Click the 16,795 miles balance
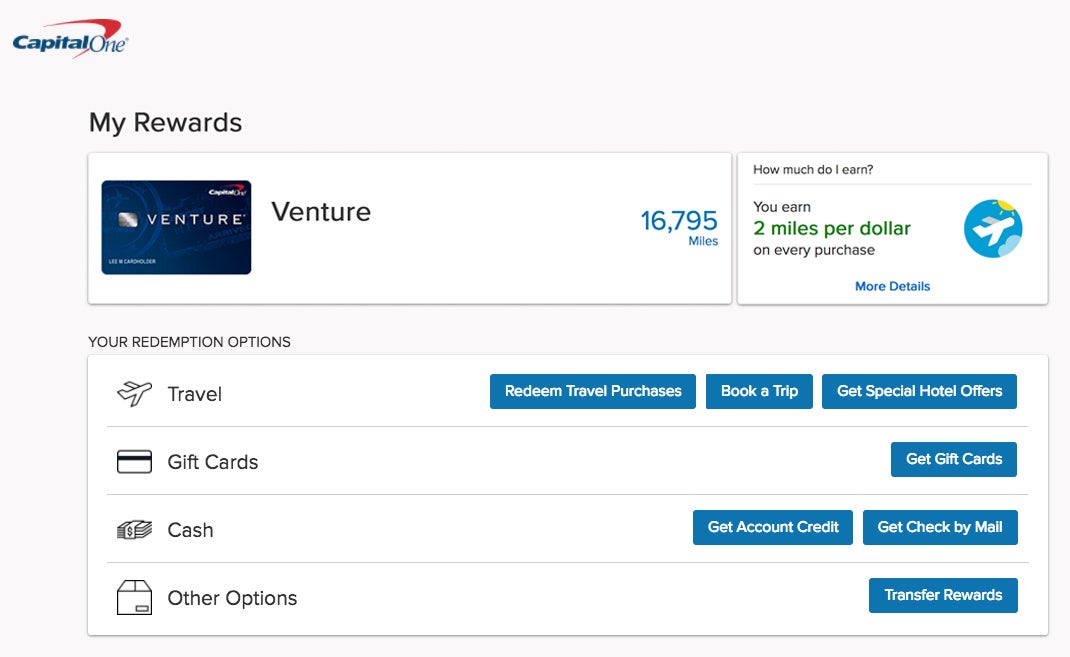 [x=679, y=221]
